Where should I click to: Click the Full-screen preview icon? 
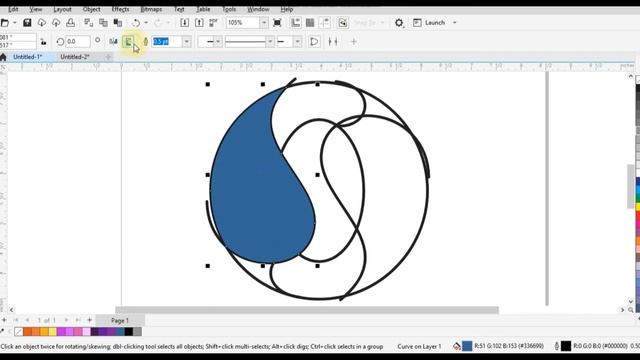click(x=277, y=23)
